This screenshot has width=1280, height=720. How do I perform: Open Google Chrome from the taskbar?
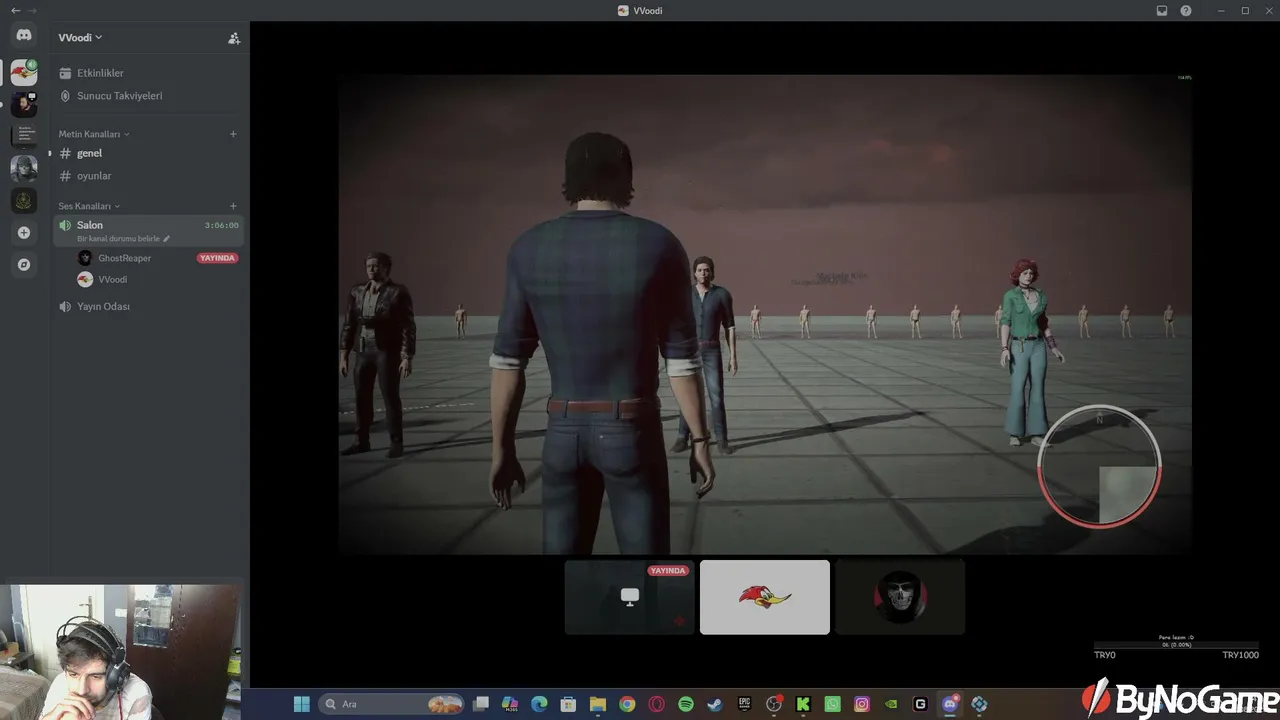point(627,704)
